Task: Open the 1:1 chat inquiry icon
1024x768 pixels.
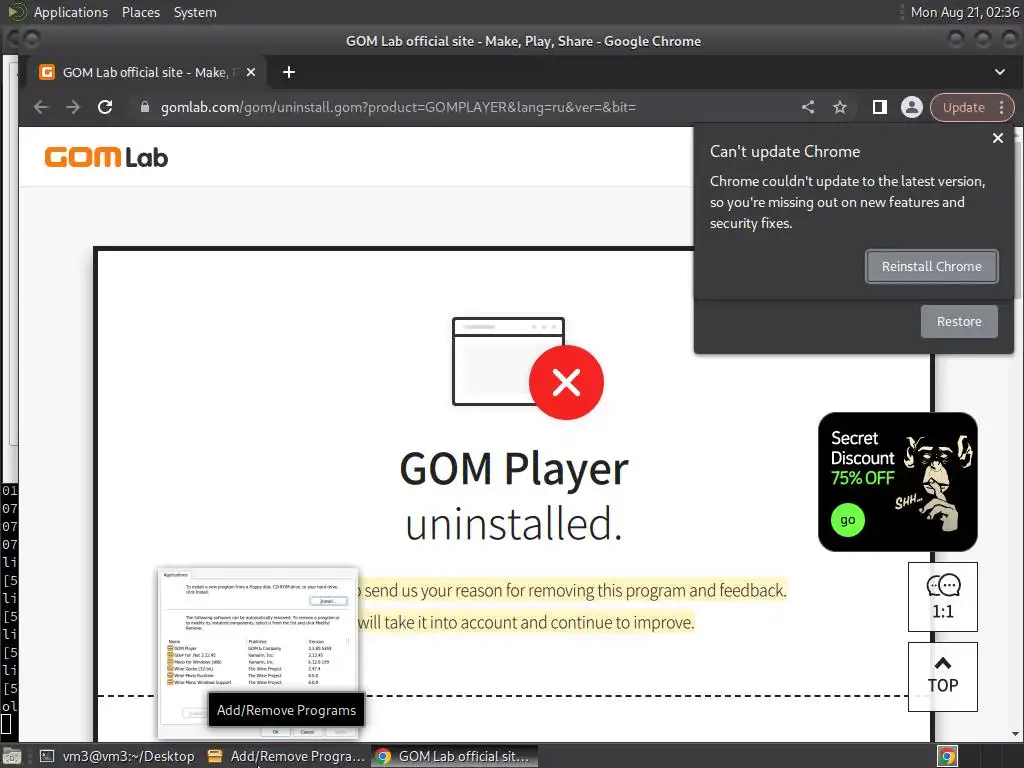Action: click(942, 596)
